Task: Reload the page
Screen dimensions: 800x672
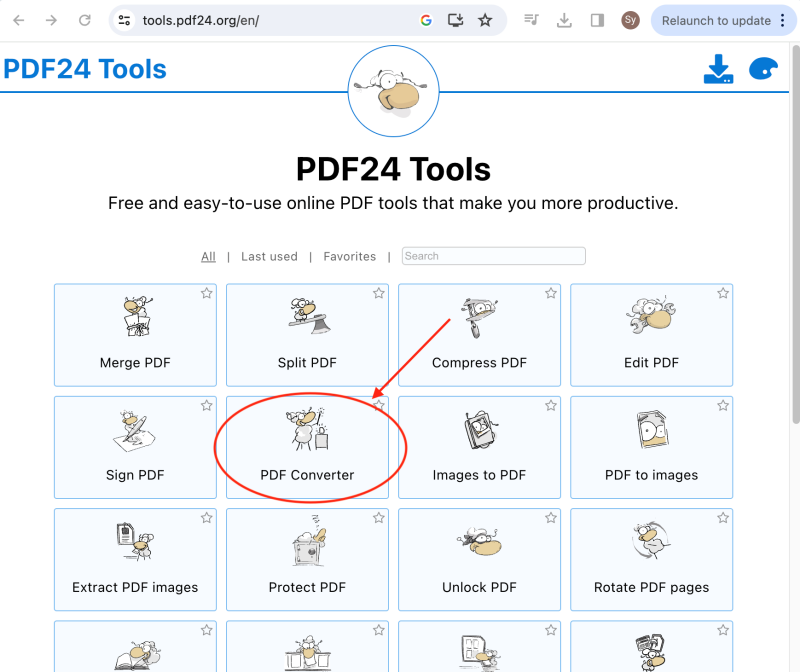Action: click(x=85, y=20)
